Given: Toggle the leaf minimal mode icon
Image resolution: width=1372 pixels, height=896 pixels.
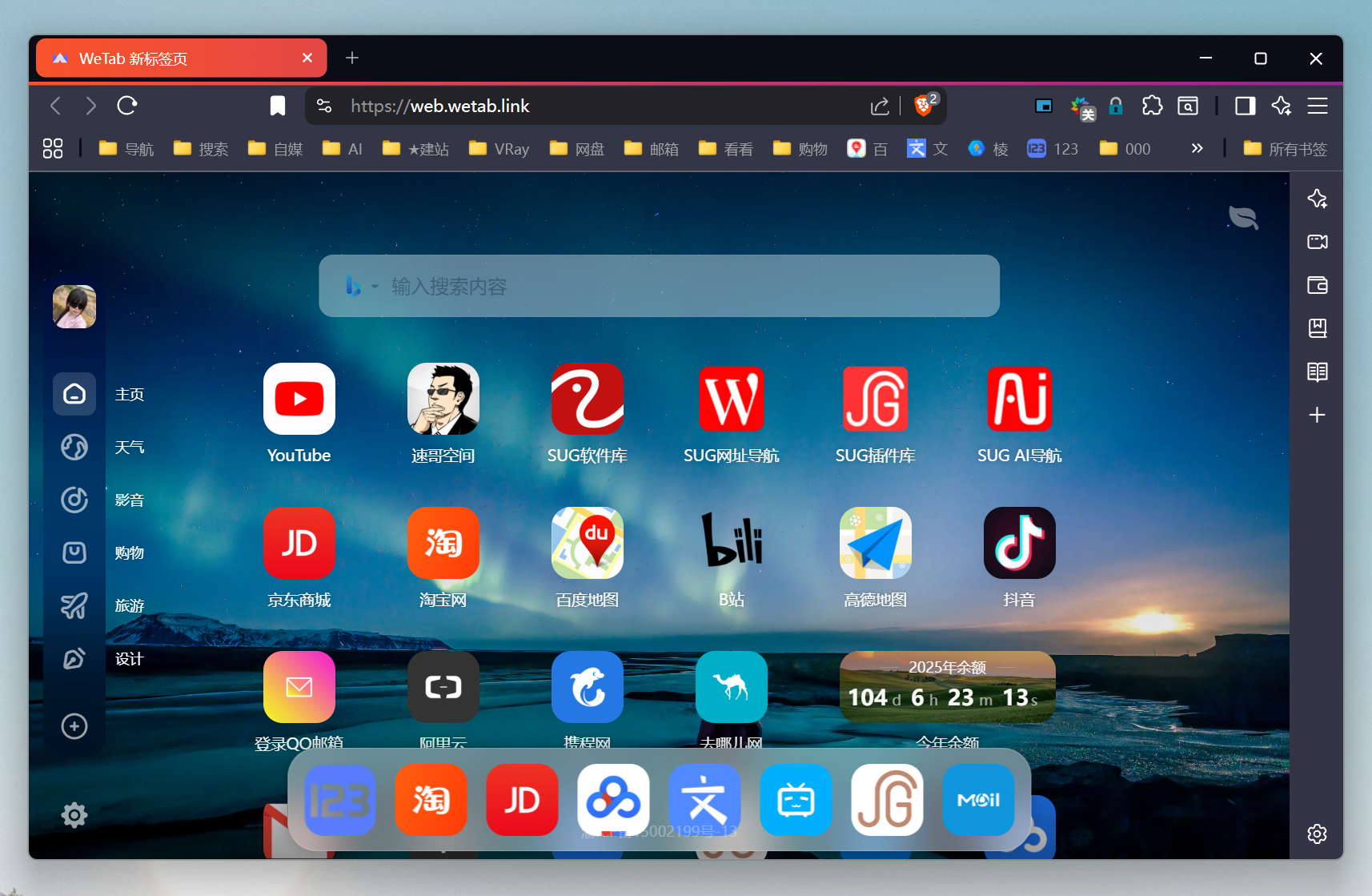Looking at the screenshot, I should (1242, 217).
